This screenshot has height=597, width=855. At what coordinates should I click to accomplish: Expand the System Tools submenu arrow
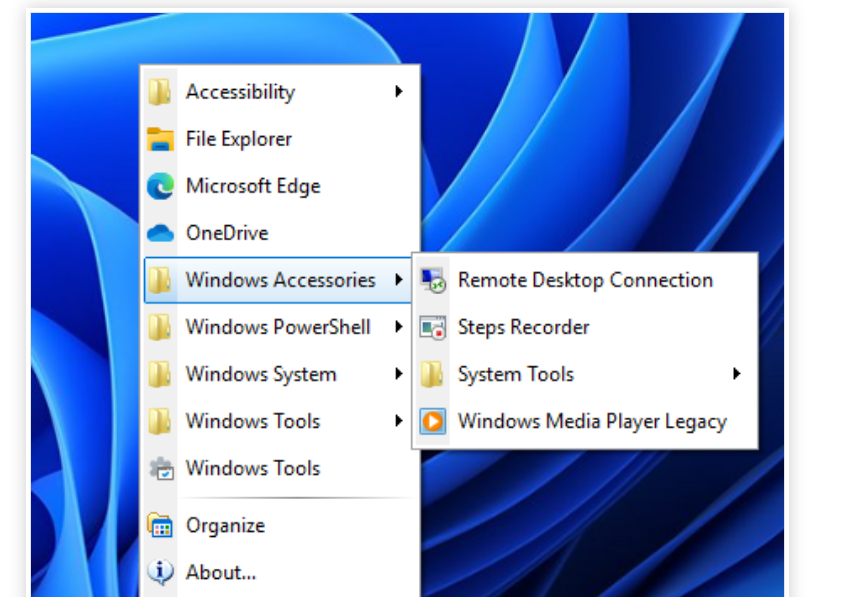click(737, 374)
